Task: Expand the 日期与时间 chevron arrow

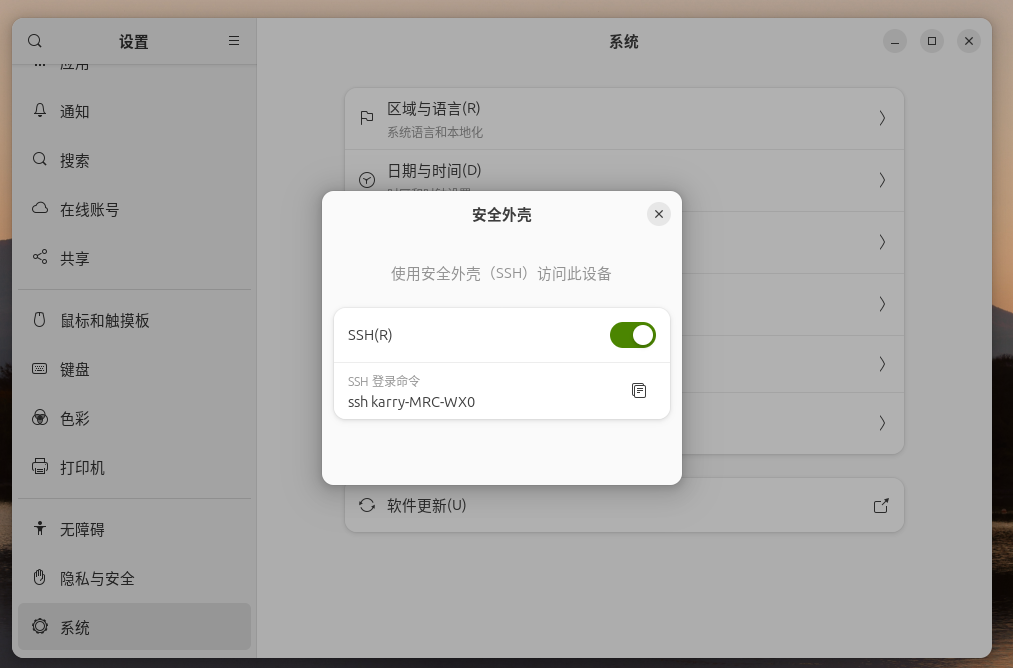Action: pos(882,180)
